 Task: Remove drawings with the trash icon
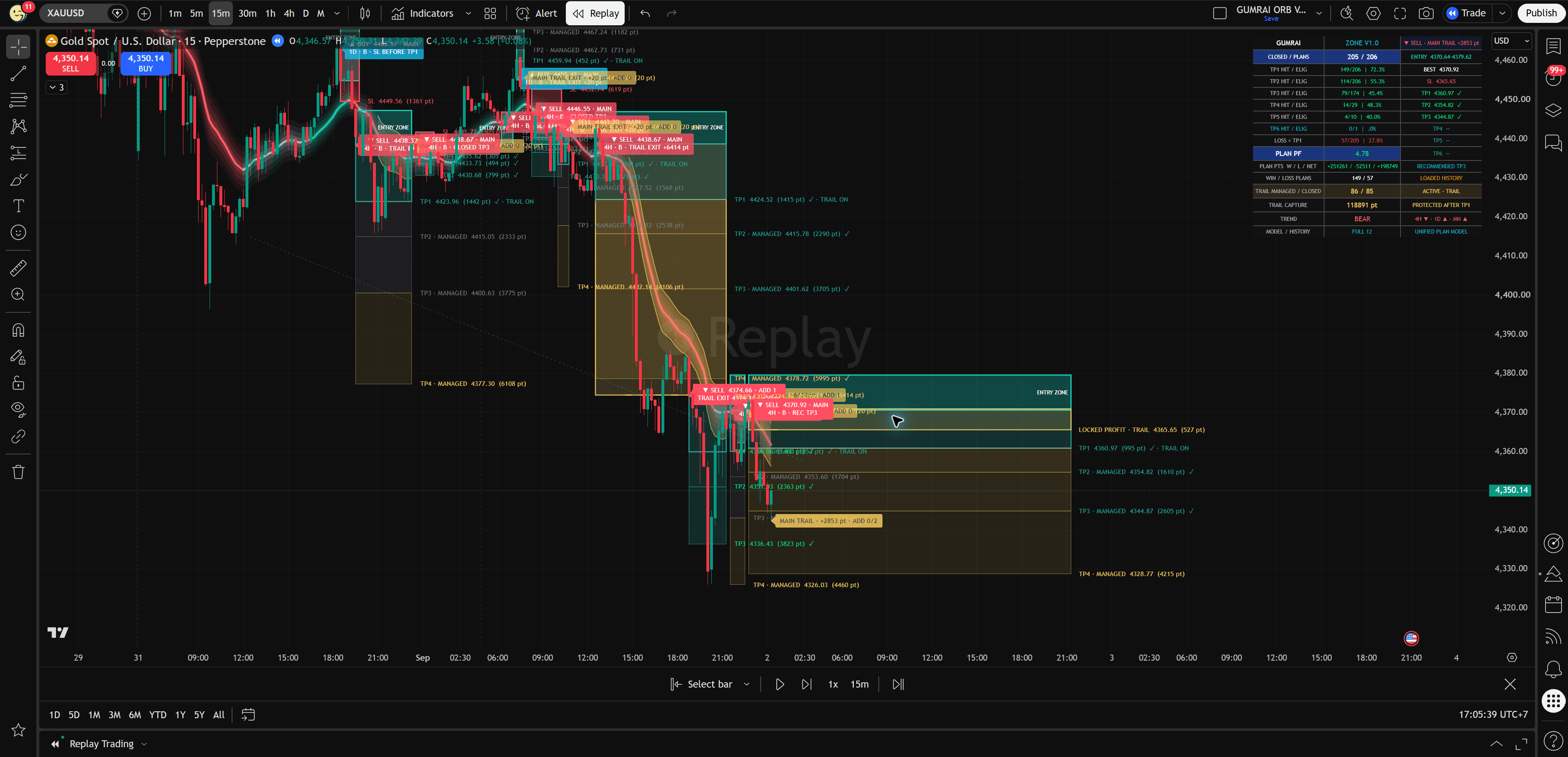pos(18,472)
